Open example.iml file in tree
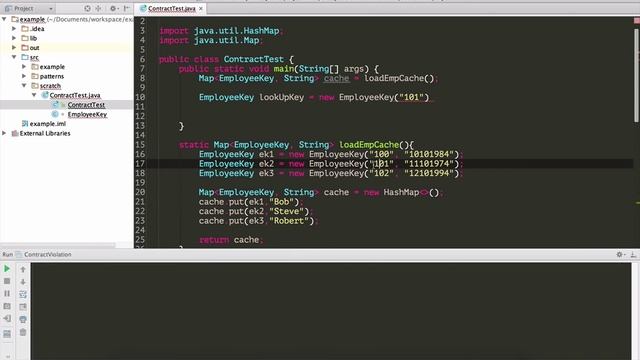Screen dimensions: 640x360 pos(47,124)
